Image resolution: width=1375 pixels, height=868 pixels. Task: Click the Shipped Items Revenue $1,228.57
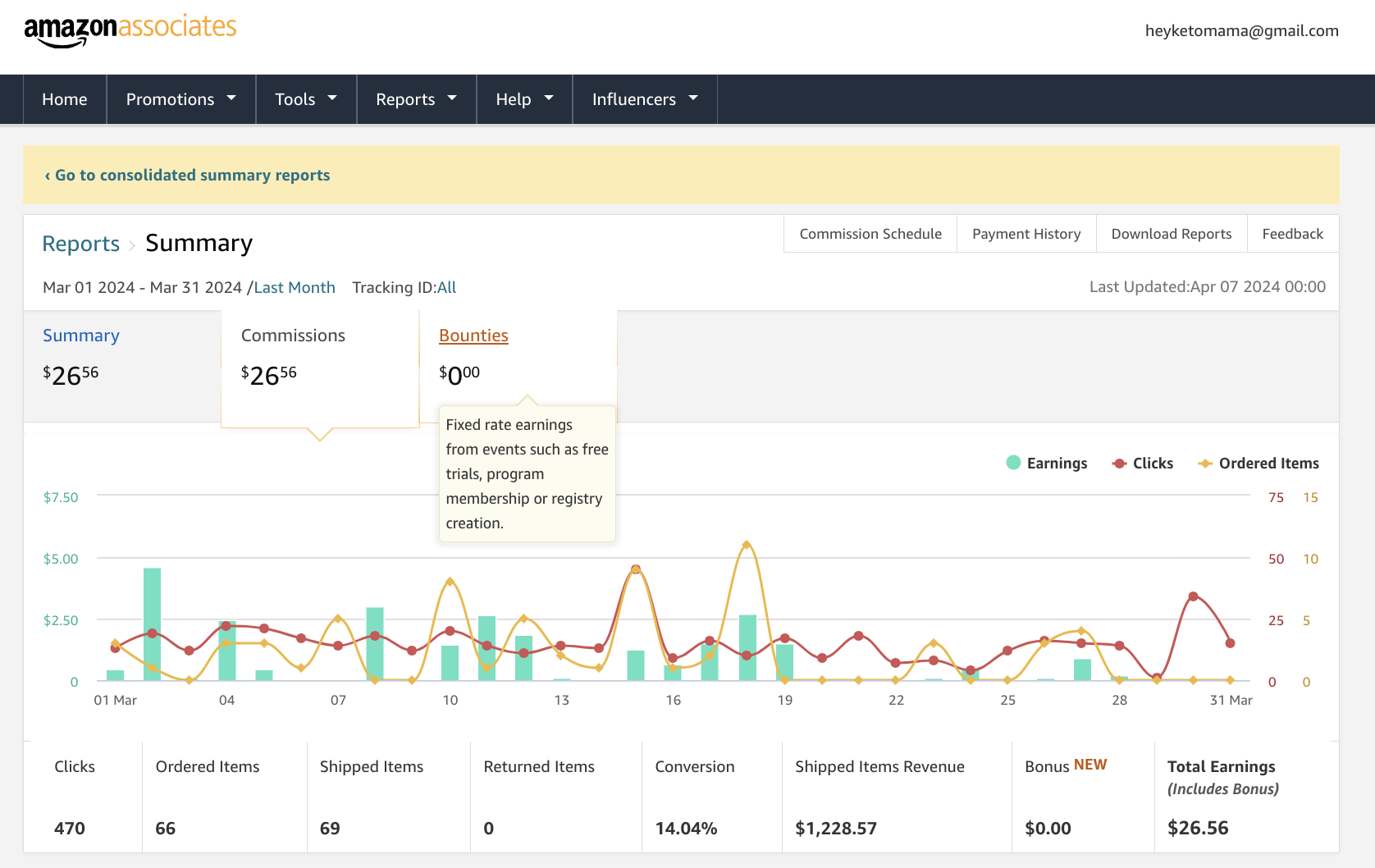pos(836,829)
